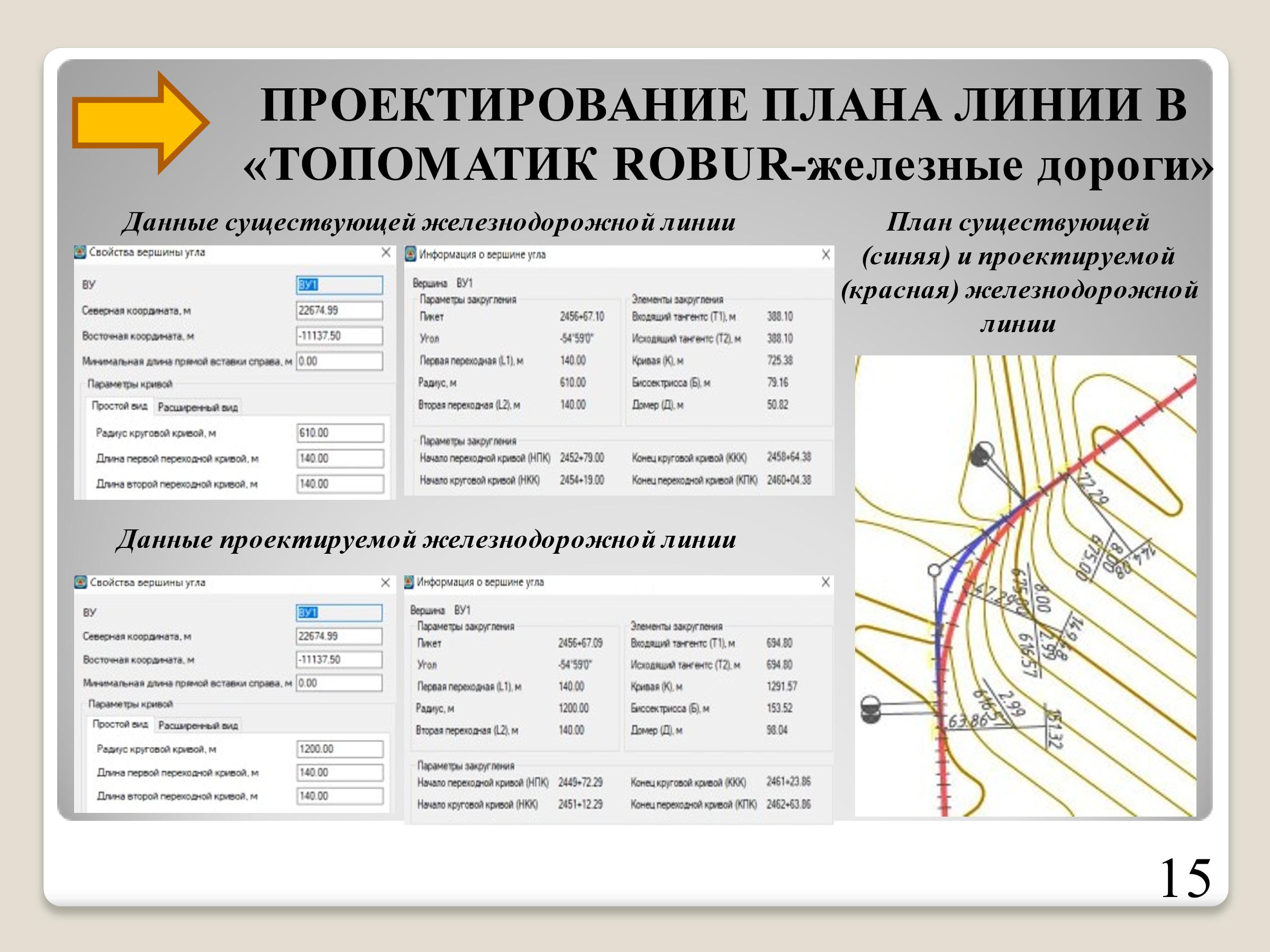Click app icon of lower «Свойства вершины угла» dialog
This screenshot has height=952, width=1270.
click(x=80, y=582)
